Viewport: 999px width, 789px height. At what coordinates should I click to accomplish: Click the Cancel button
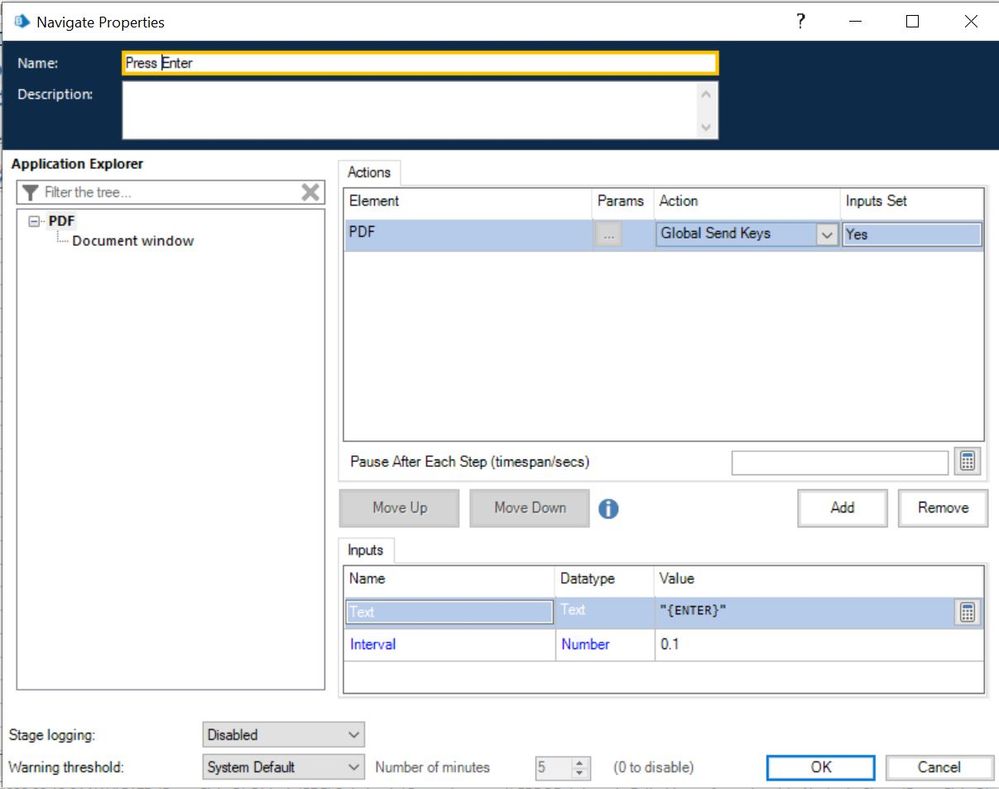click(x=938, y=767)
